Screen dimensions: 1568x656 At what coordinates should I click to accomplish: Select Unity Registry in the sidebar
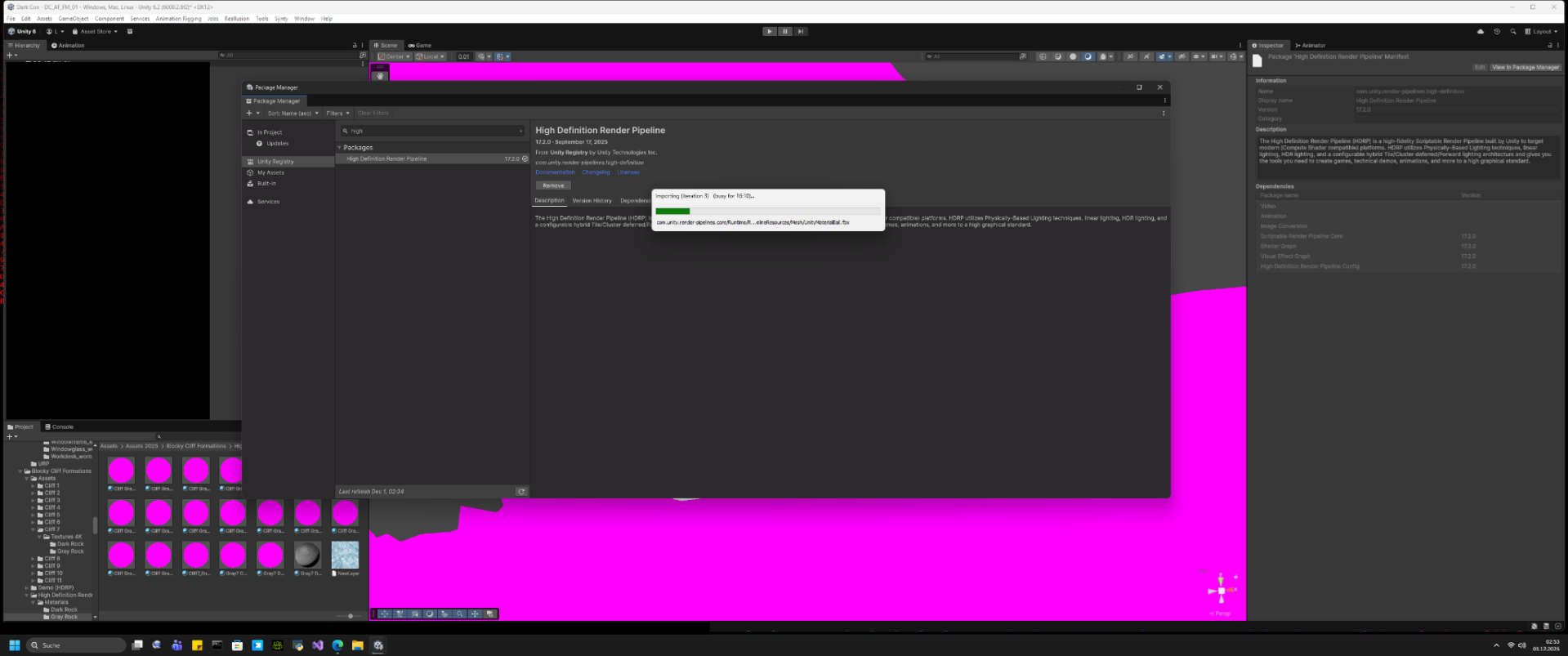click(288, 162)
